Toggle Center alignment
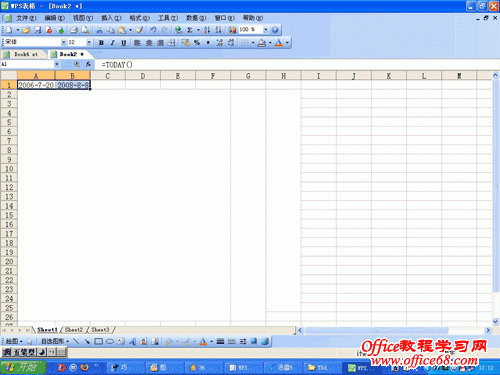 point(149,43)
